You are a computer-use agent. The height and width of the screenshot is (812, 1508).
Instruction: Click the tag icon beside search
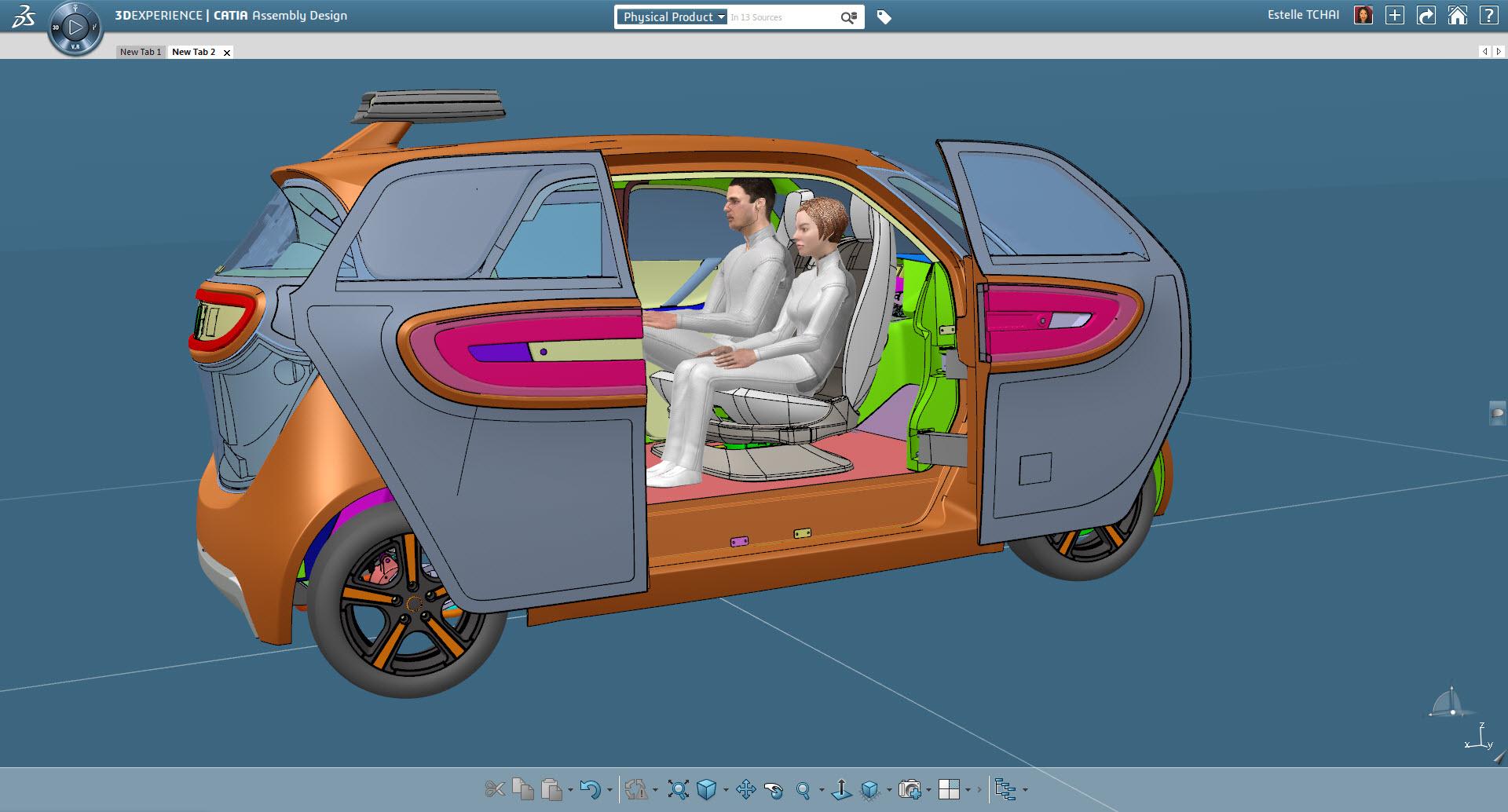tap(884, 17)
